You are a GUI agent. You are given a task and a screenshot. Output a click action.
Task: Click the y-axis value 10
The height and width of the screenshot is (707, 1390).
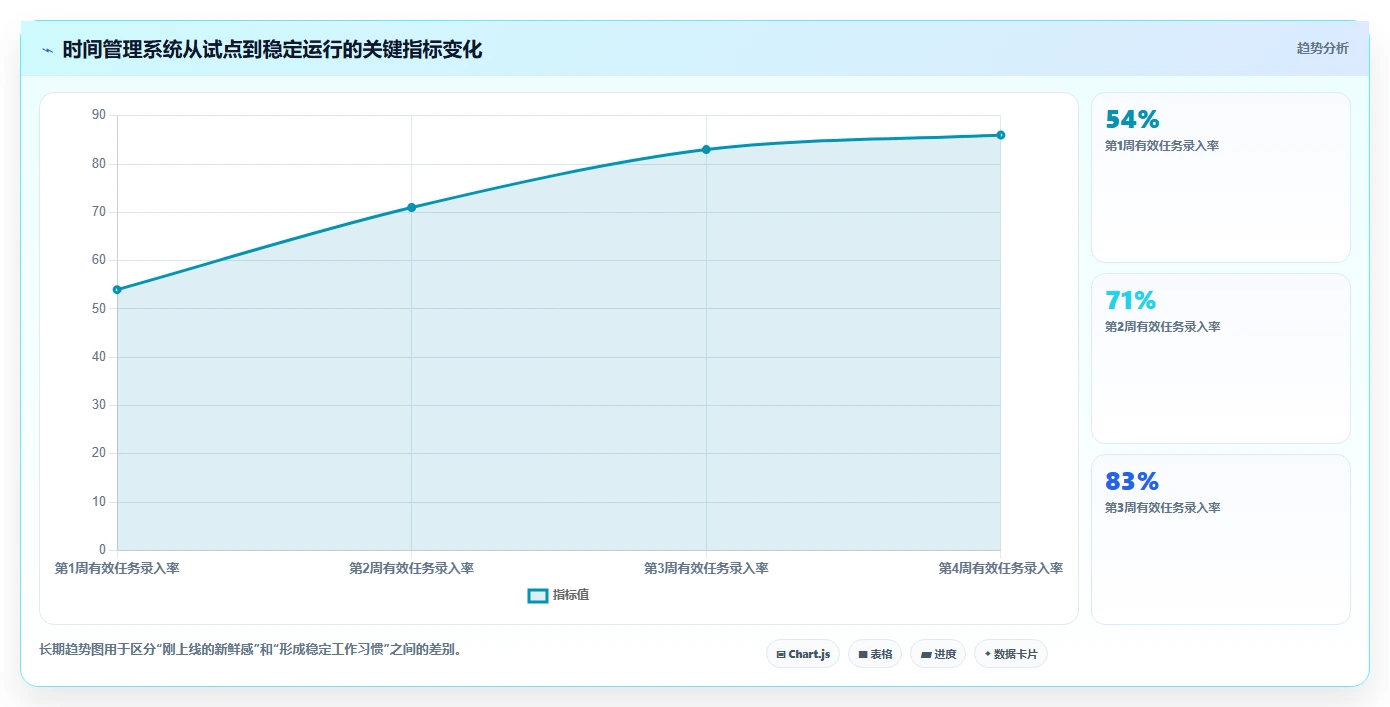(99, 501)
